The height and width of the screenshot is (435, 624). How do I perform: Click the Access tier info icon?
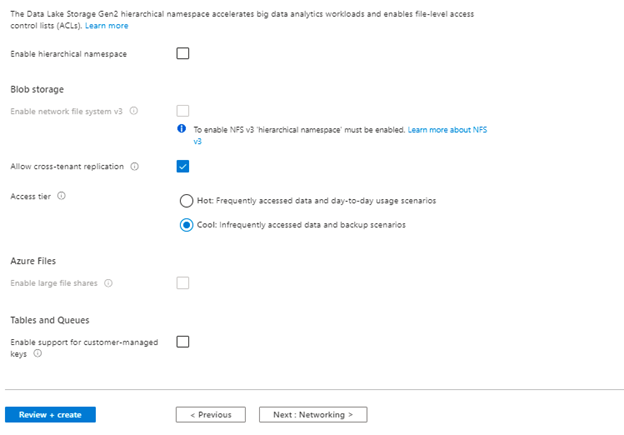(x=62, y=196)
